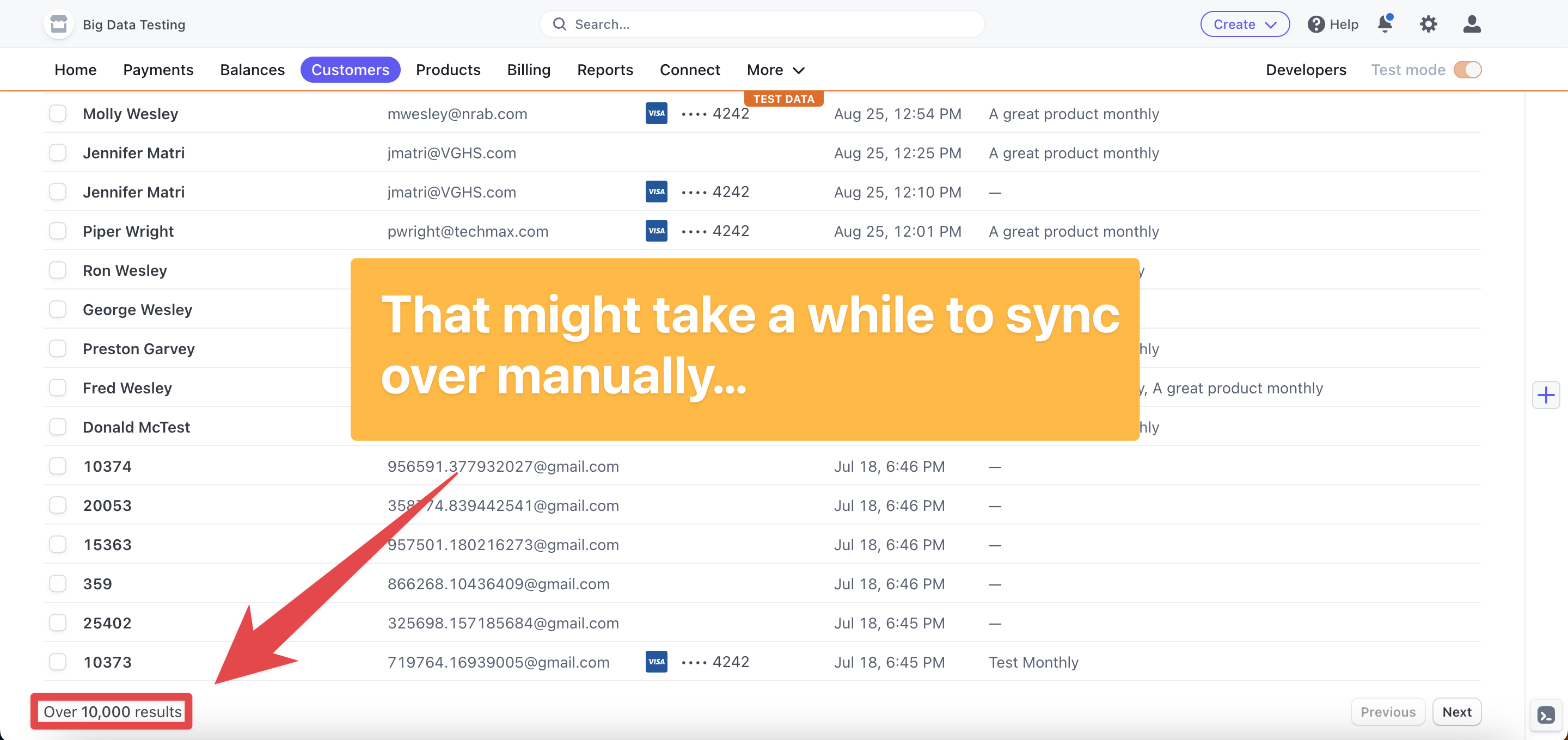Screen dimensions: 1568x740
Task: Click the Visa card icon for Molly Wesley
Action: tap(656, 113)
